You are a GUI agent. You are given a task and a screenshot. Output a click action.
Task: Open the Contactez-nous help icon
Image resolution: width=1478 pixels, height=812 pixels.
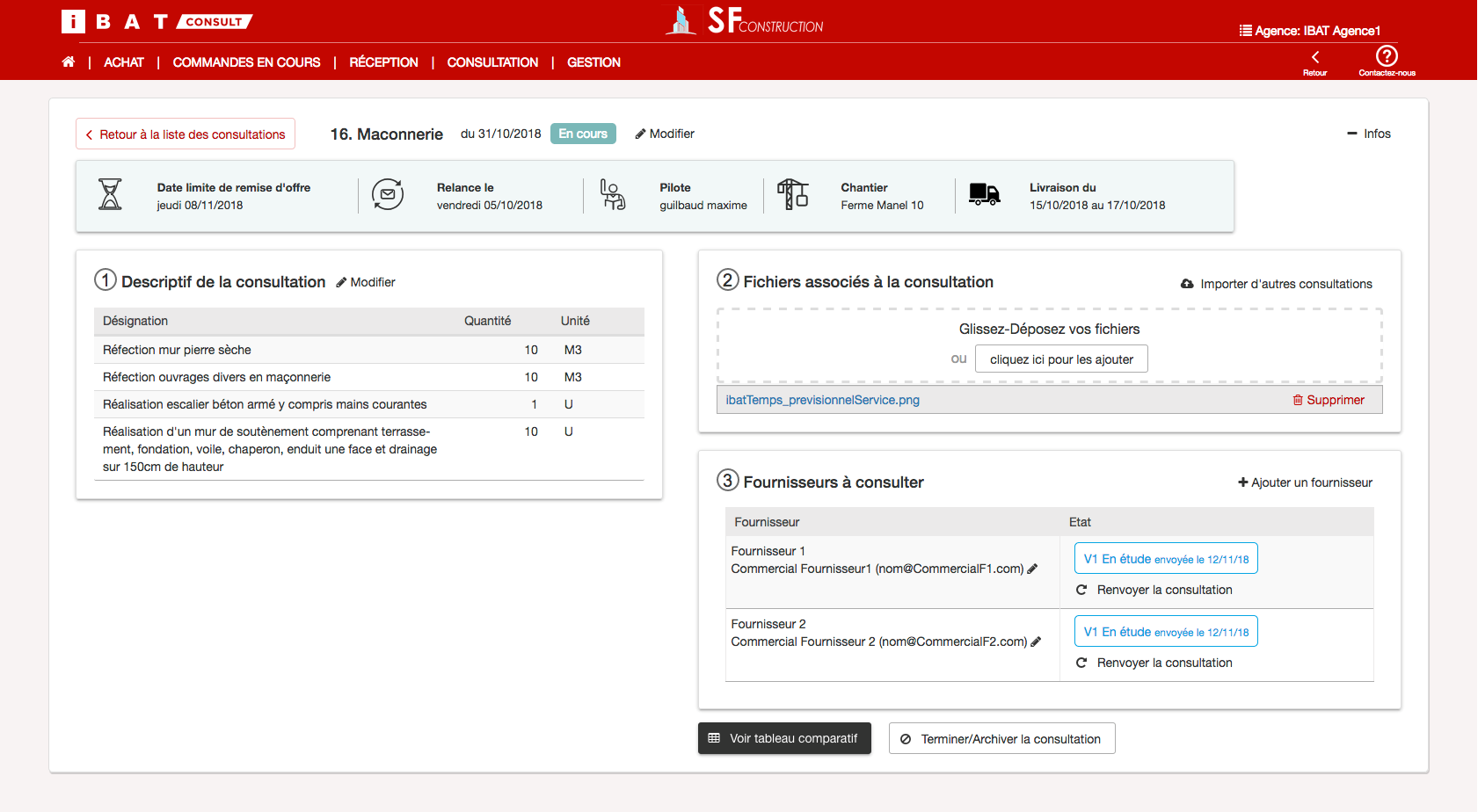click(1387, 56)
